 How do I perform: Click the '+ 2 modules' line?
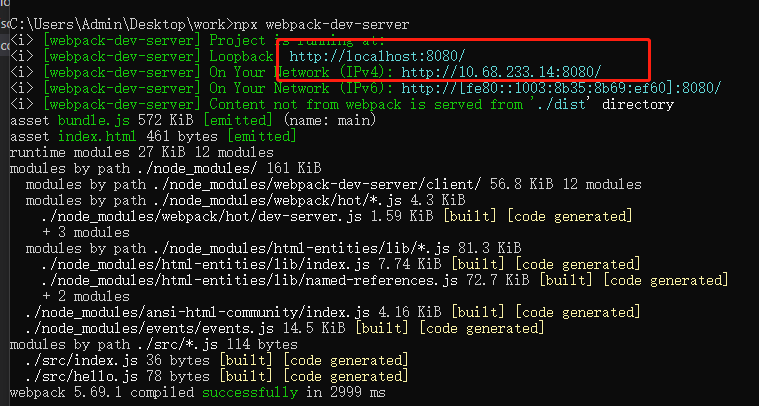pos(86,296)
